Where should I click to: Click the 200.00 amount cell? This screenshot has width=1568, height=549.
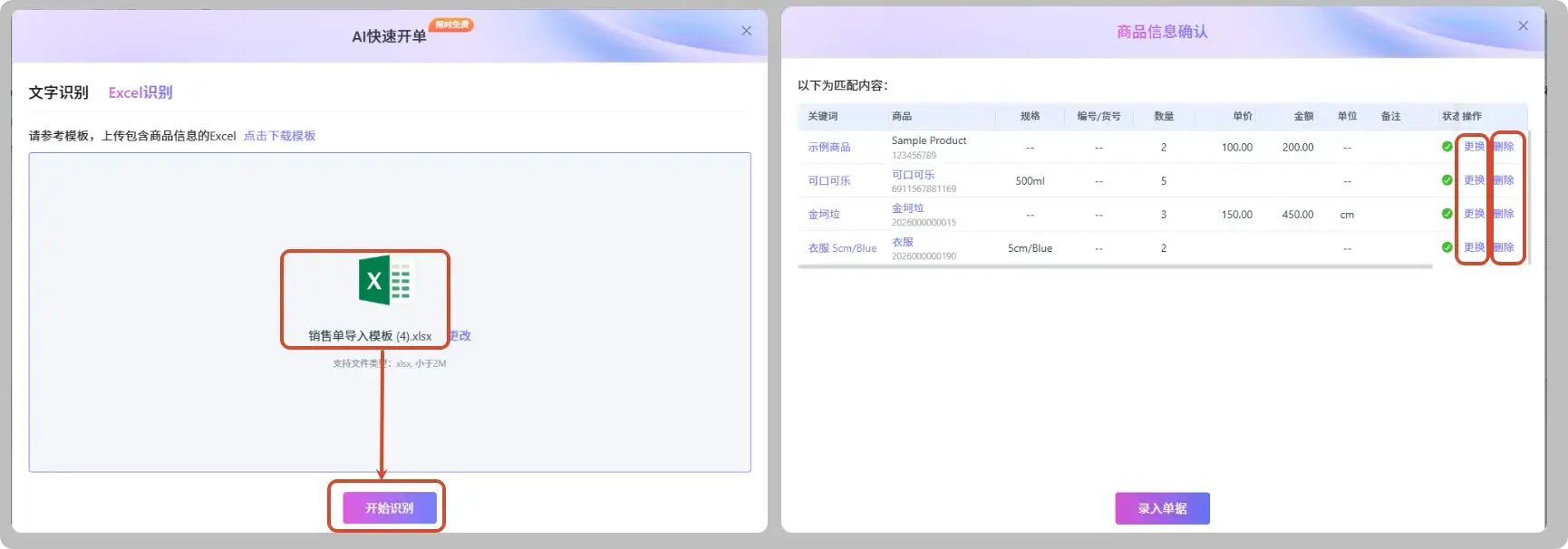tap(1297, 148)
